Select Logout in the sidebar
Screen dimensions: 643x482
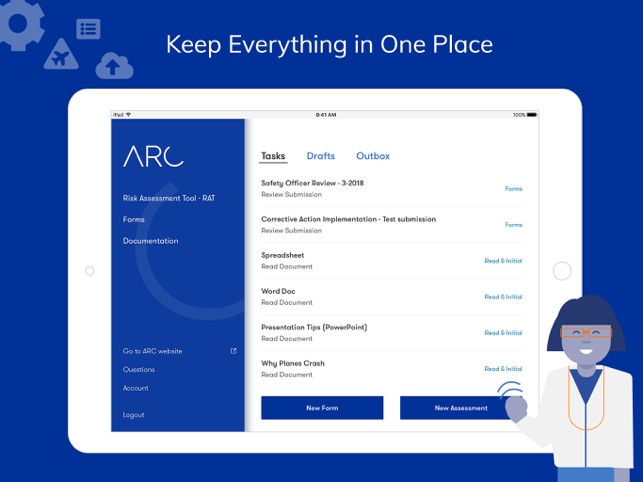[x=133, y=415]
